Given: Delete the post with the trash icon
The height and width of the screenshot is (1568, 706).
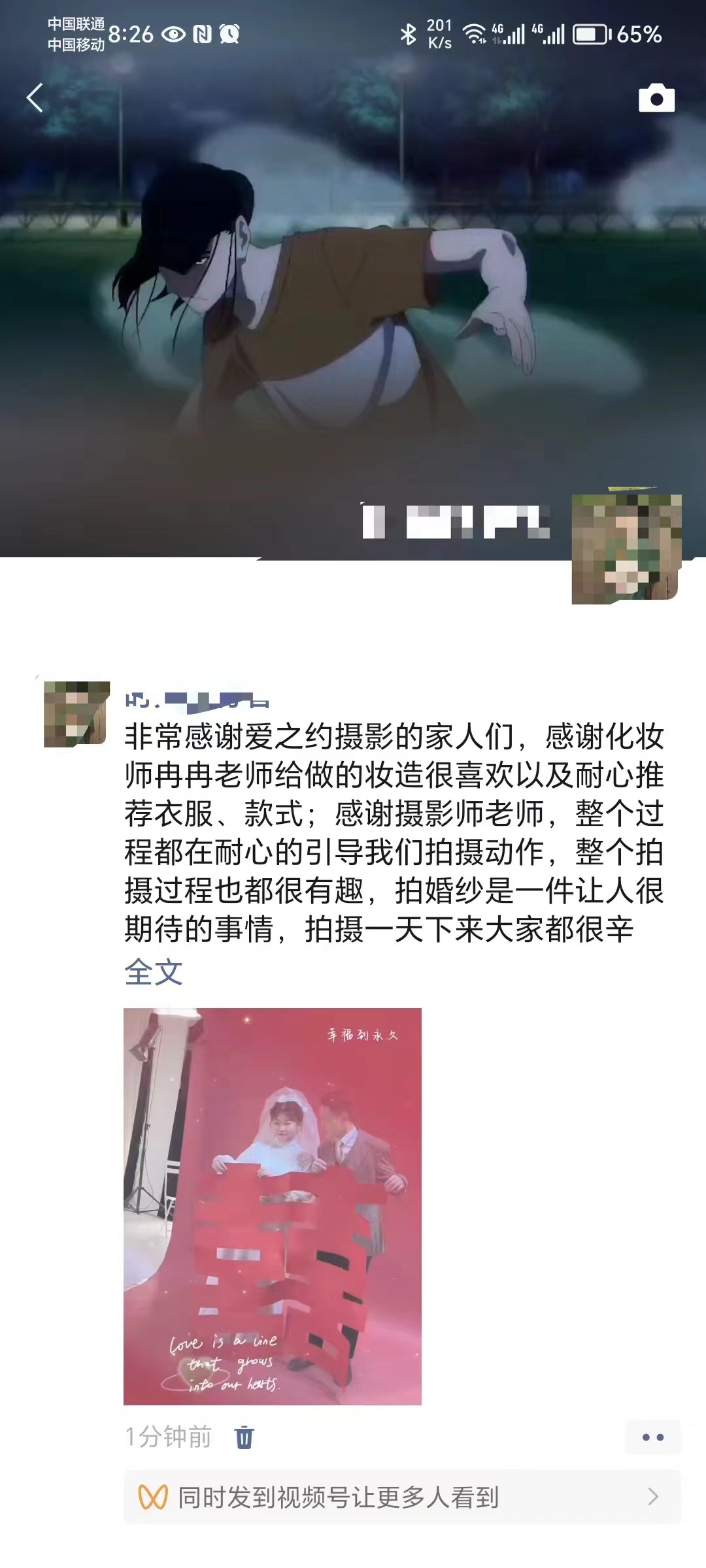Looking at the screenshot, I should [x=244, y=1437].
